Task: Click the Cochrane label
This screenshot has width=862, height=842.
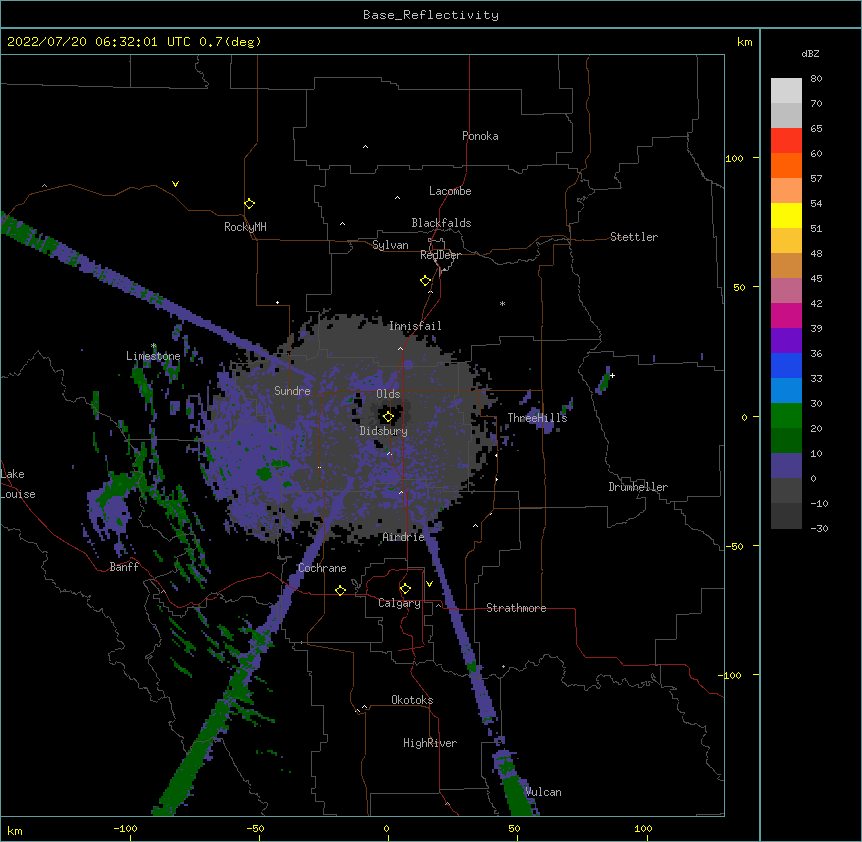Action: 322,568
